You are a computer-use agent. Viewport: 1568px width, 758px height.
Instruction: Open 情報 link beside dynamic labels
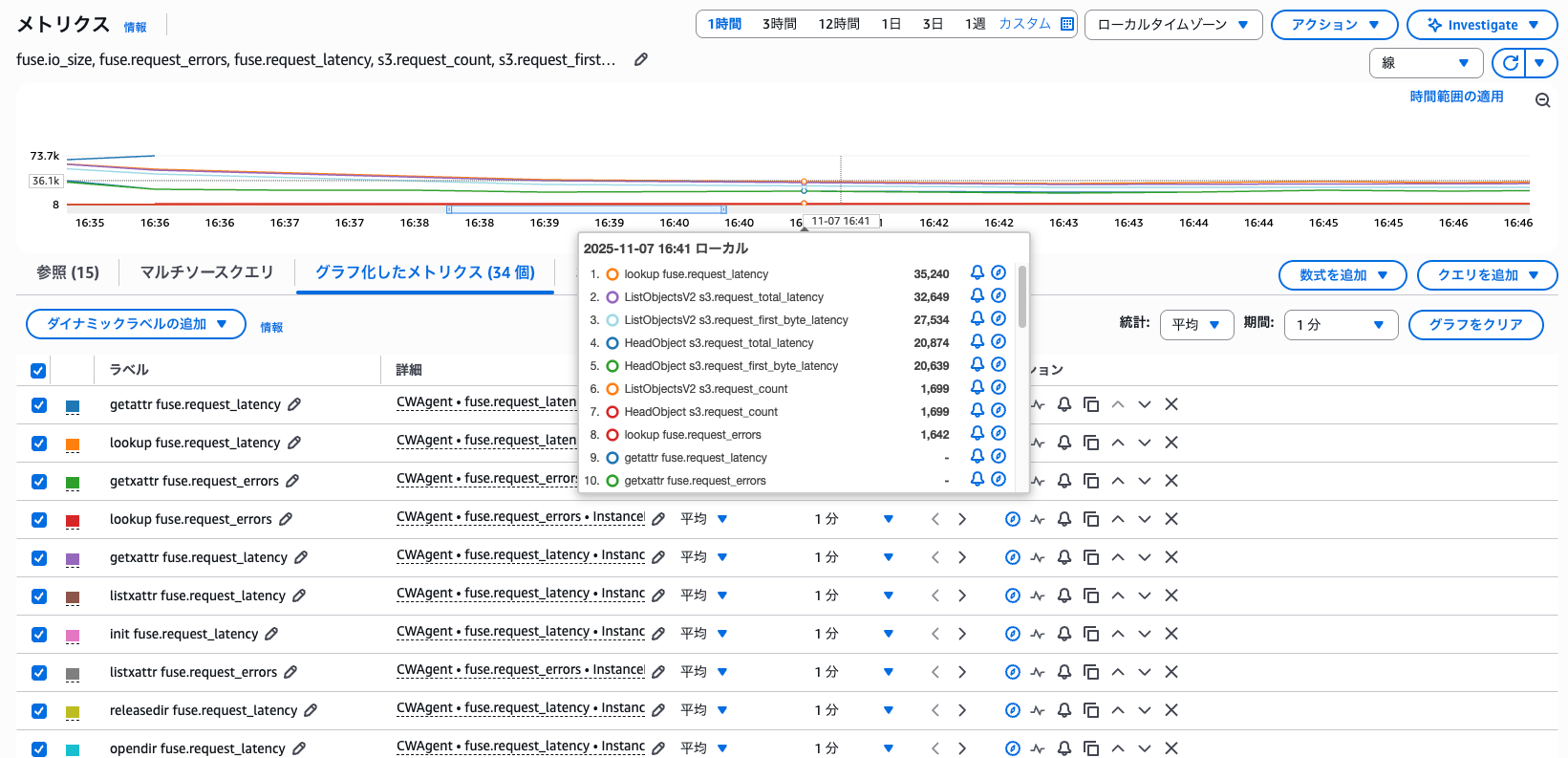point(271,327)
